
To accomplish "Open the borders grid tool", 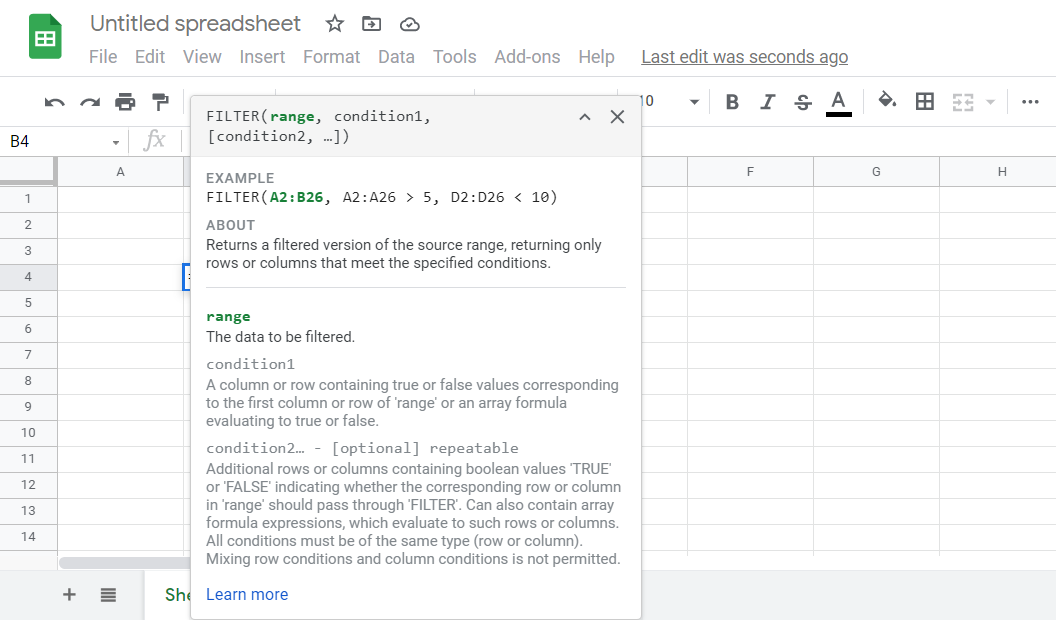I will (925, 101).
